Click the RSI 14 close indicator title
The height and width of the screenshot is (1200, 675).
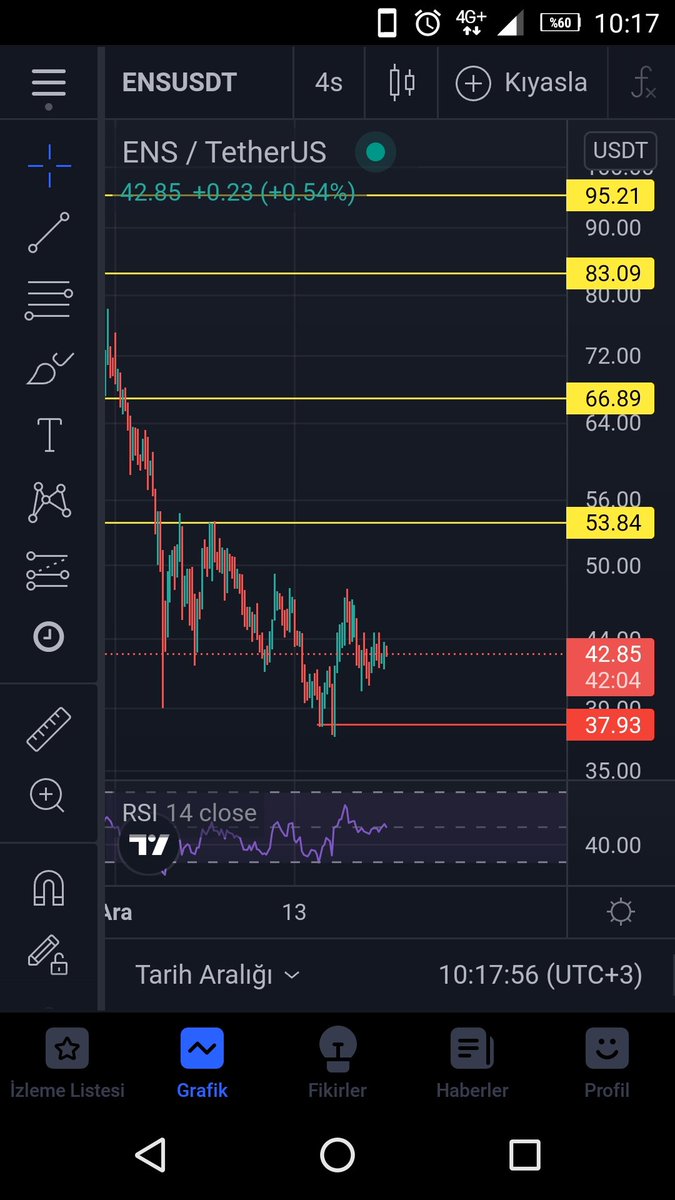[189, 813]
